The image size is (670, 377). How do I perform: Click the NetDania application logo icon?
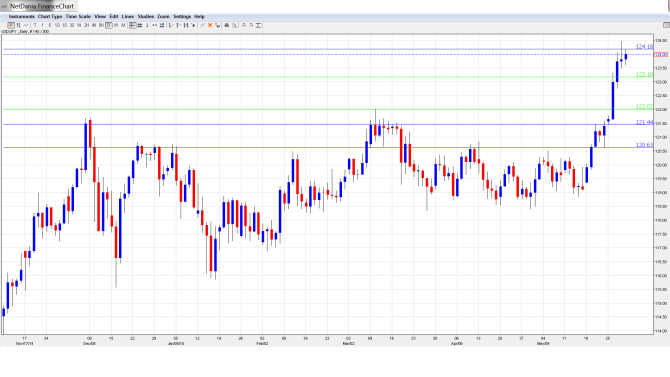coord(4,6)
